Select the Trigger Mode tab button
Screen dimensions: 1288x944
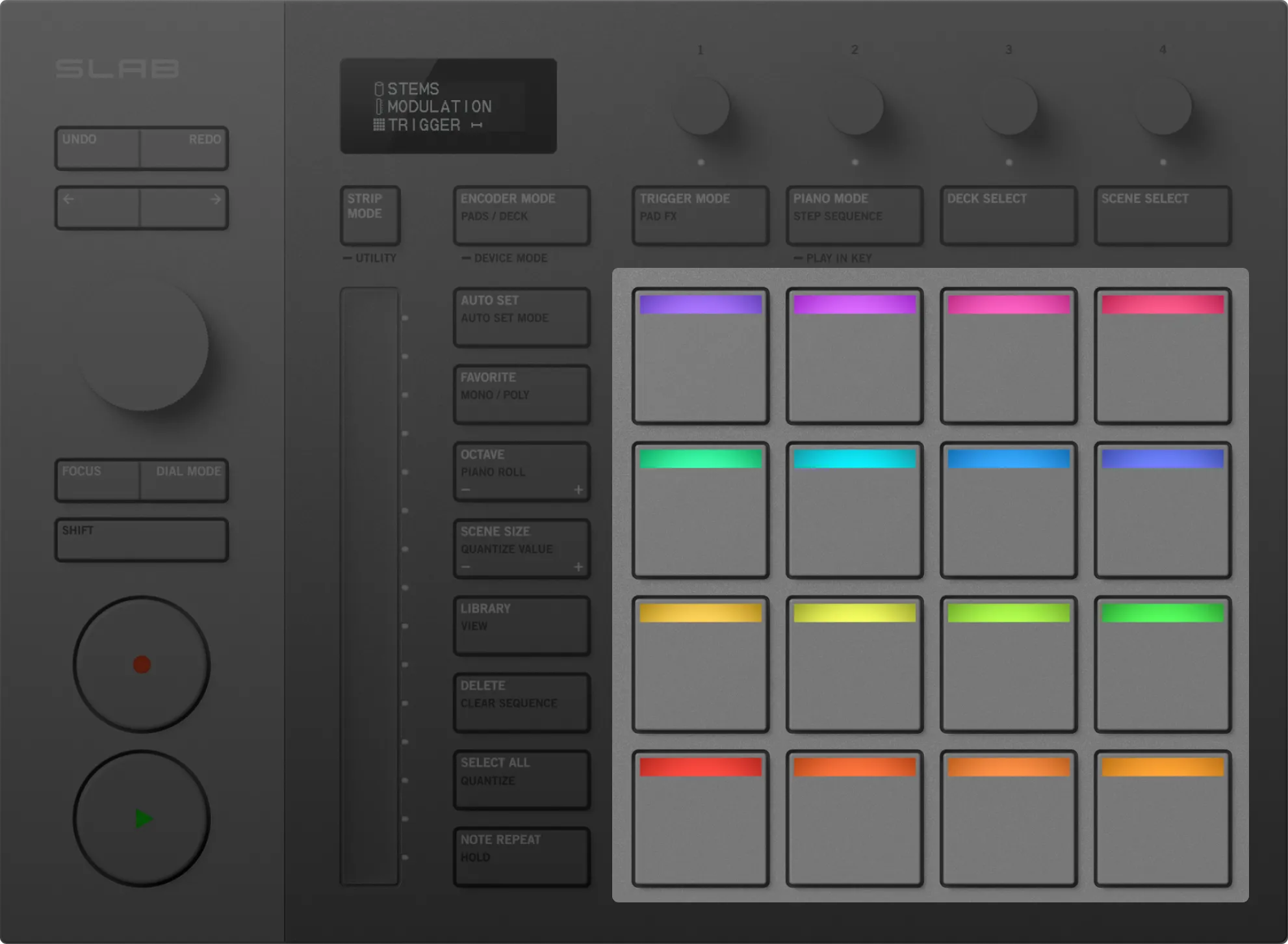tap(700, 215)
